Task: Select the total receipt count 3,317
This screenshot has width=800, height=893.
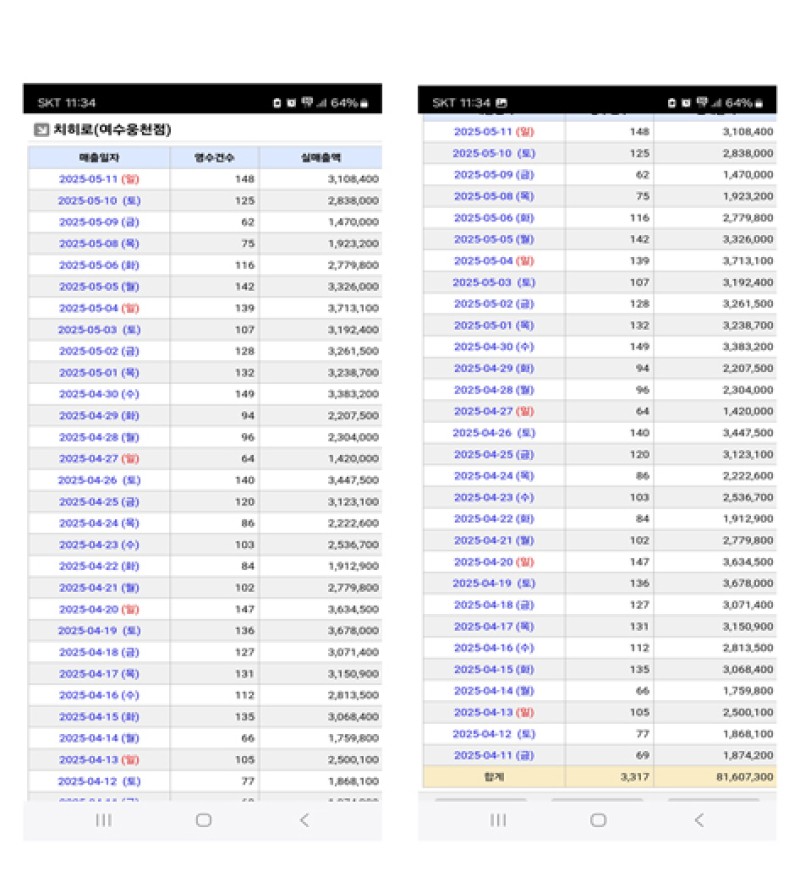Action: [635, 777]
